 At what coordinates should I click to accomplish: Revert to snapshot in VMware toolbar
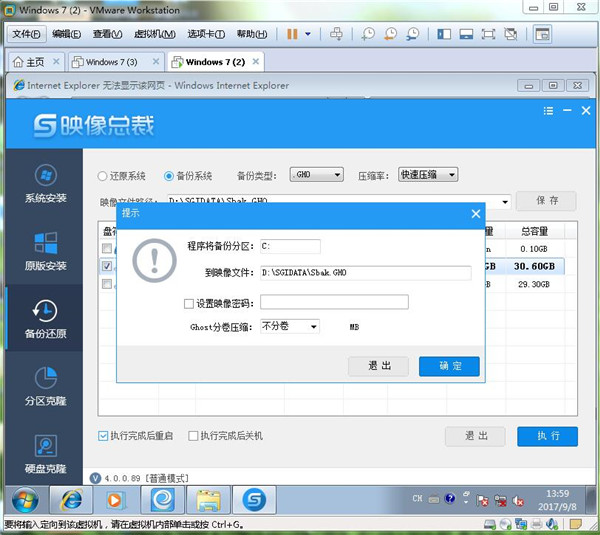click(x=390, y=34)
